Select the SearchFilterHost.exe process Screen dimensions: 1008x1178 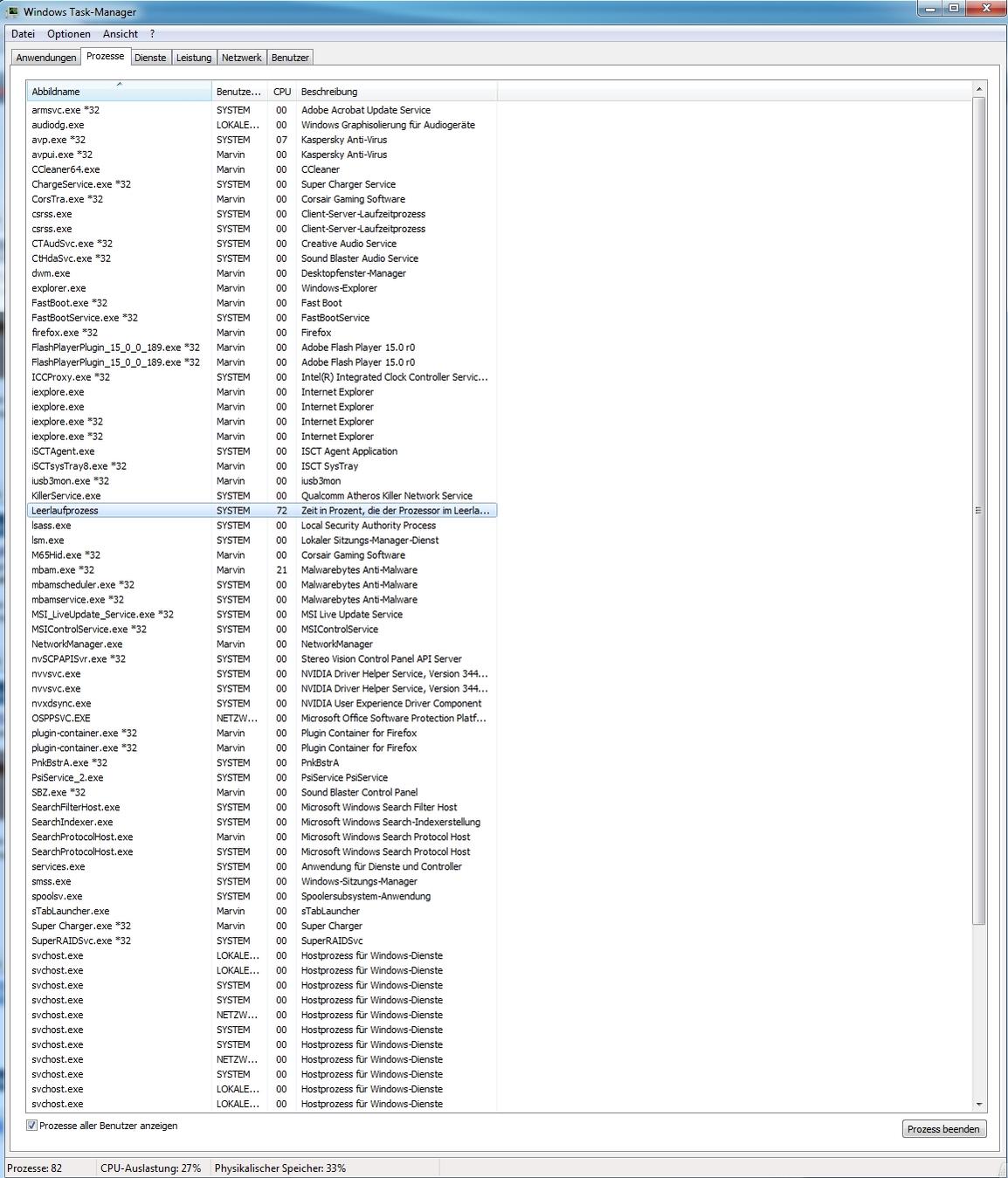[262, 808]
